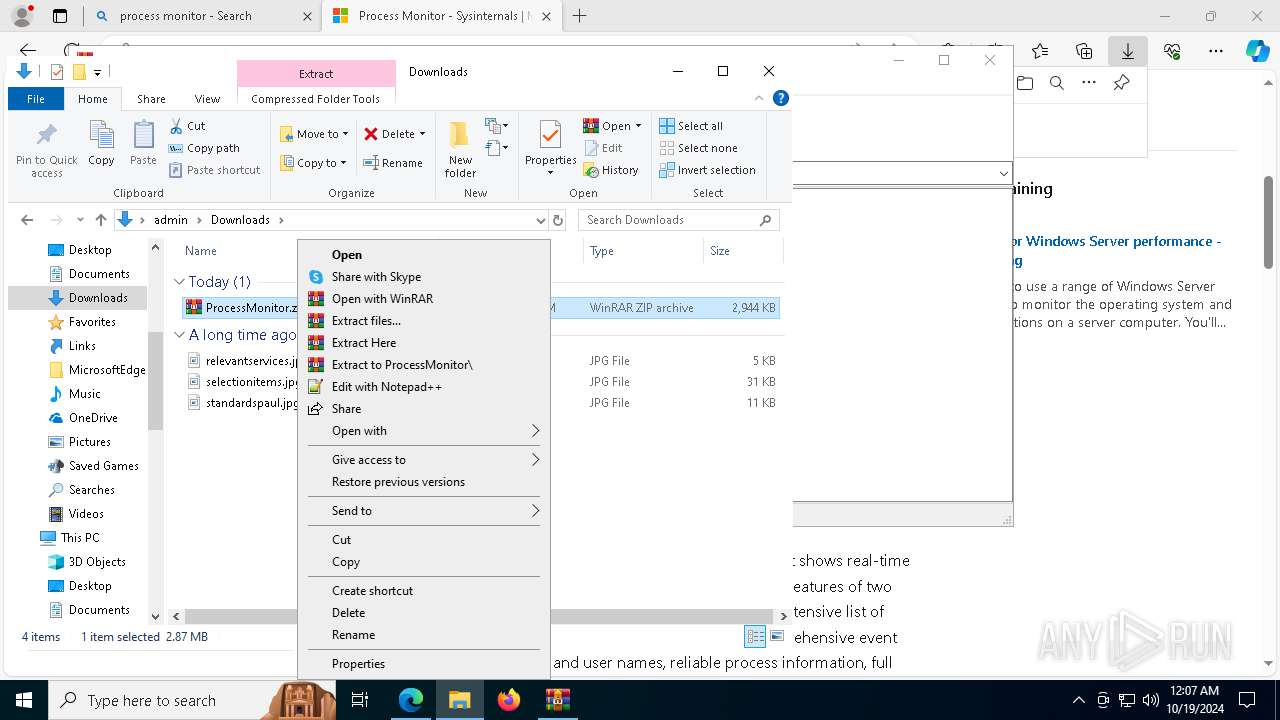Collapse the Today group
Image resolution: width=1280 pixels, height=720 pixels.
click(x=179, y=282)
